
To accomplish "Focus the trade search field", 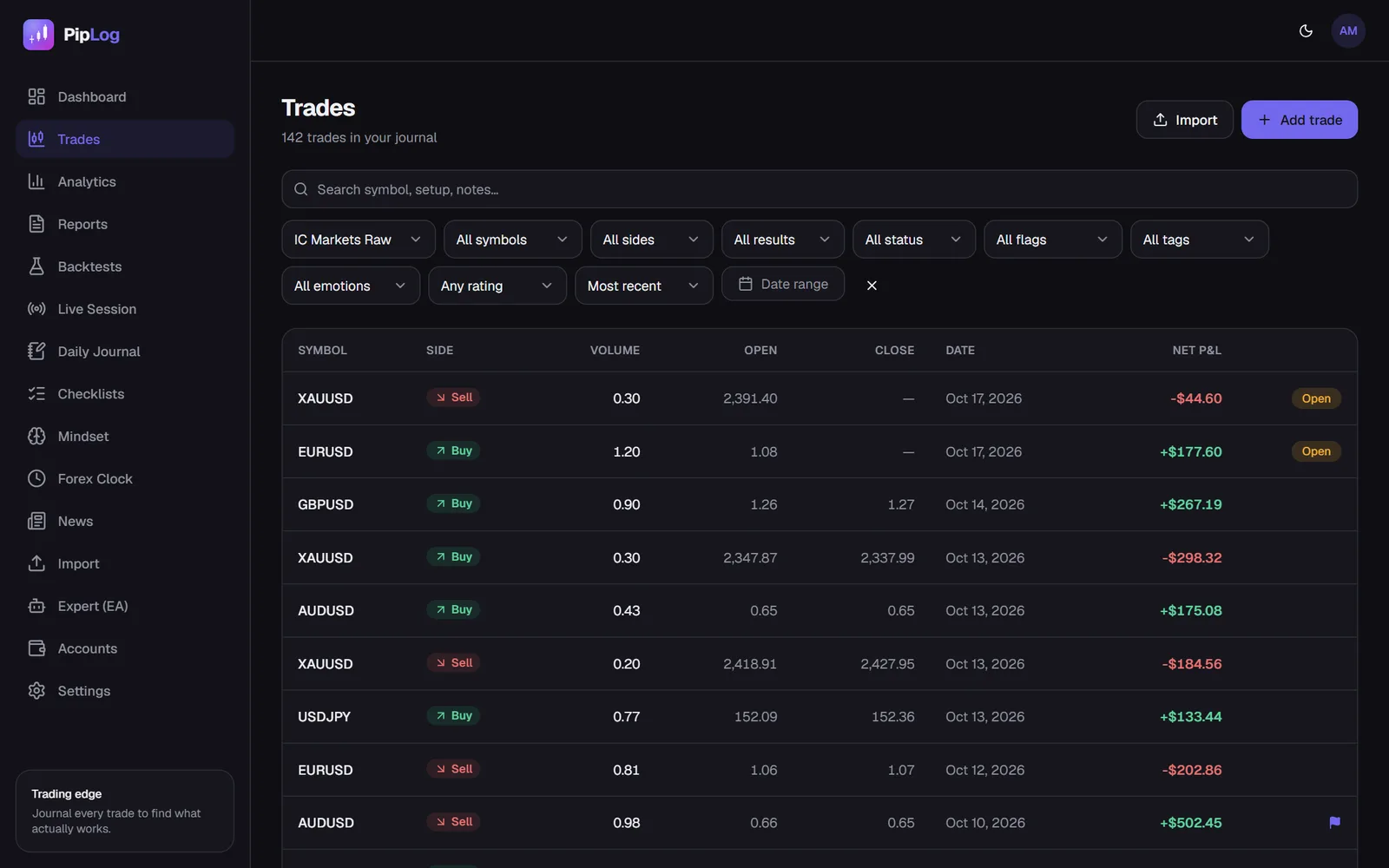I will click(x=820, y=189).
